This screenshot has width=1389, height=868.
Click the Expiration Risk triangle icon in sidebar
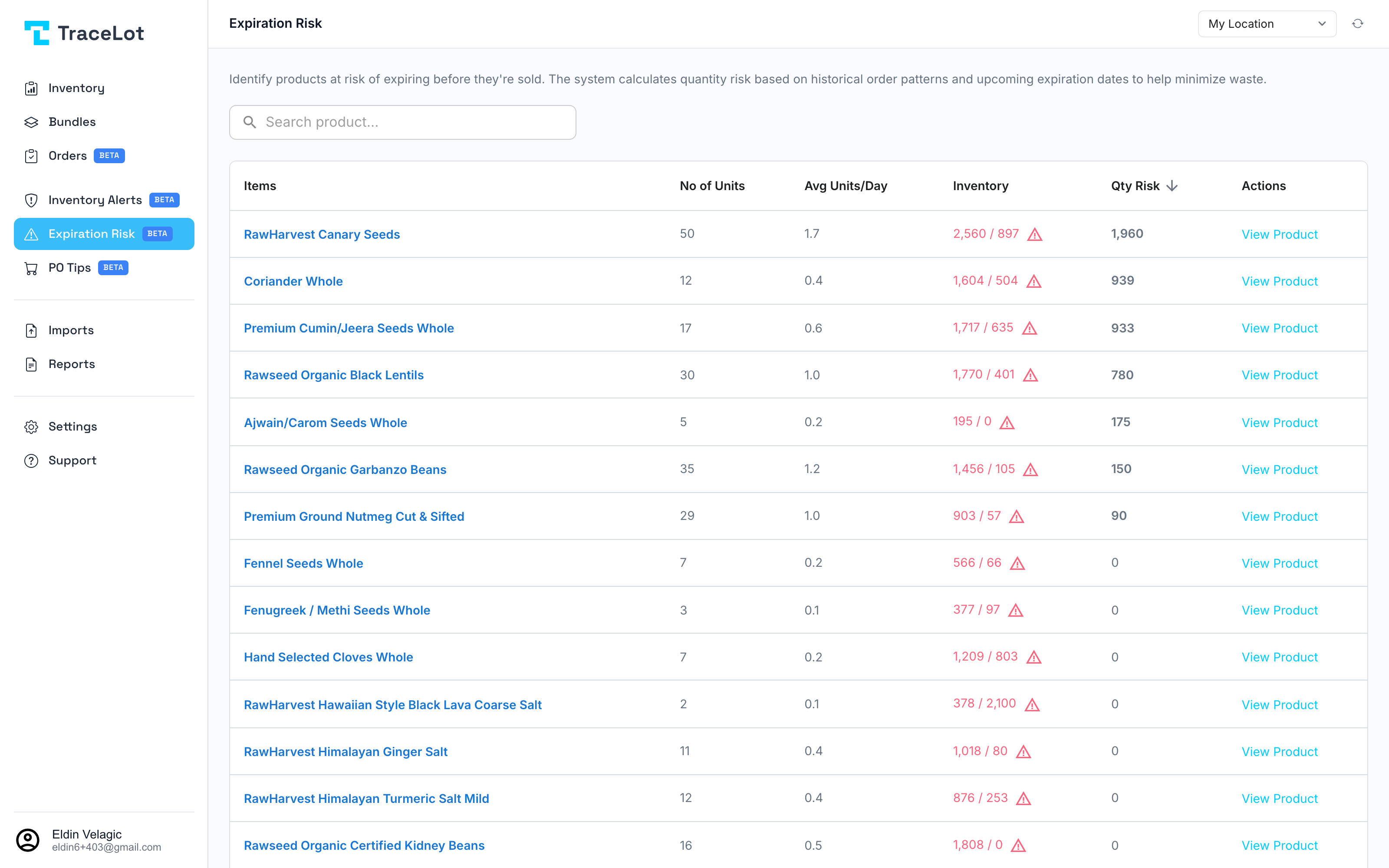pos(32,234)
